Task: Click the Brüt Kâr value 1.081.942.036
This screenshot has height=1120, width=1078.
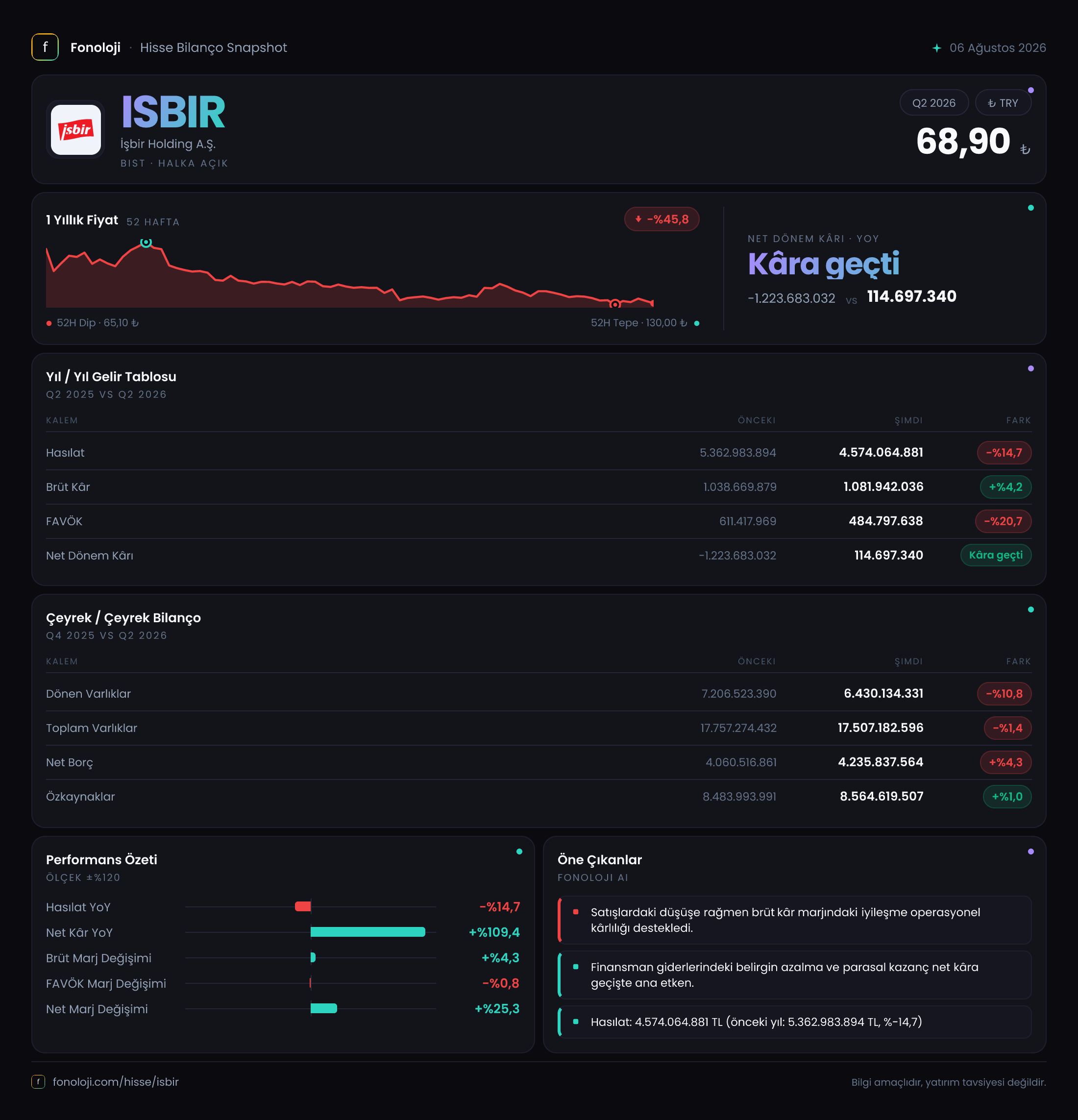Action: pyautogui.click(x=883, y=487)
